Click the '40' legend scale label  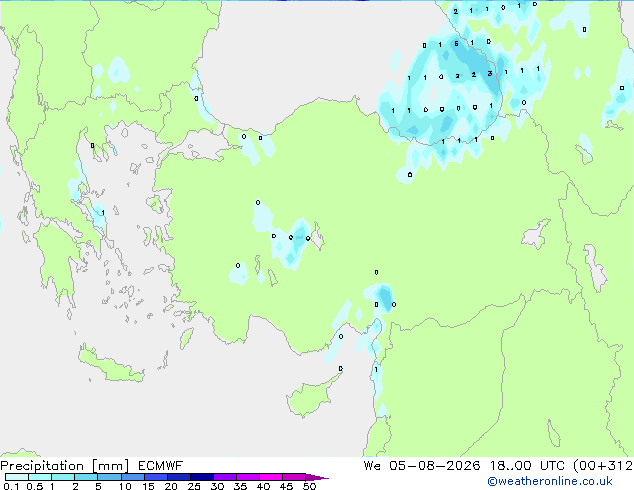(263, 486)
